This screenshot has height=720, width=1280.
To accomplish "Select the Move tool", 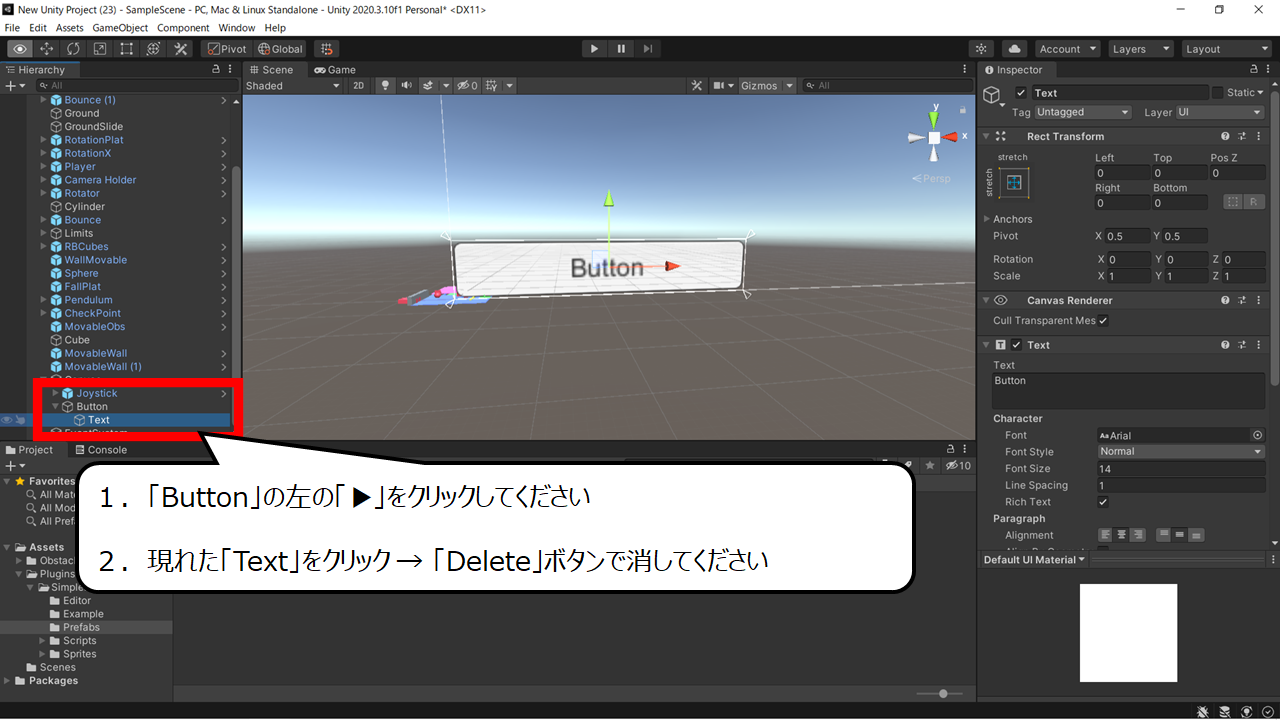I will [46, 49].
